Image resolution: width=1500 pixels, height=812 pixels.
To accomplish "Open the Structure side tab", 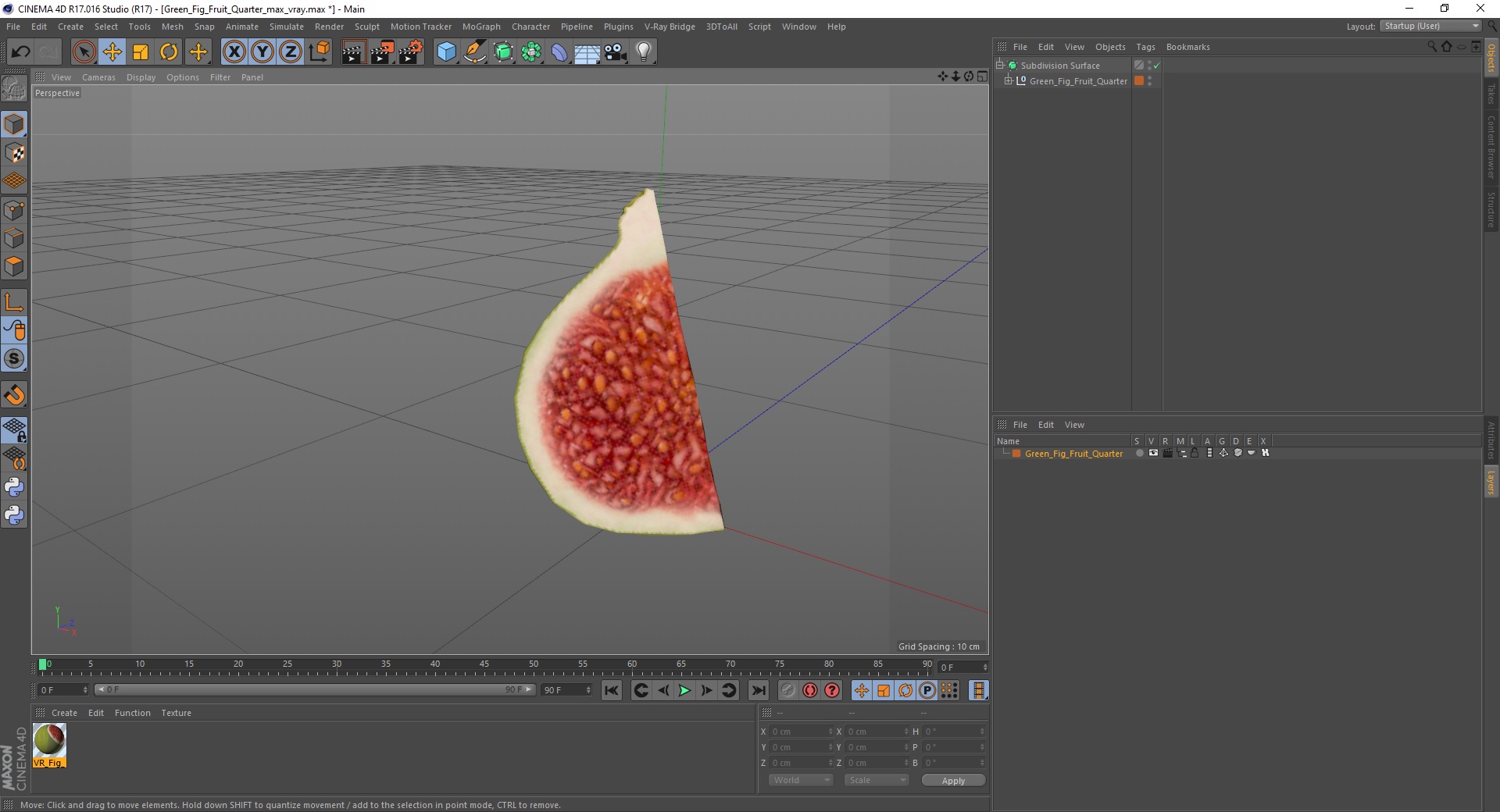I will tap(1491, 209).
